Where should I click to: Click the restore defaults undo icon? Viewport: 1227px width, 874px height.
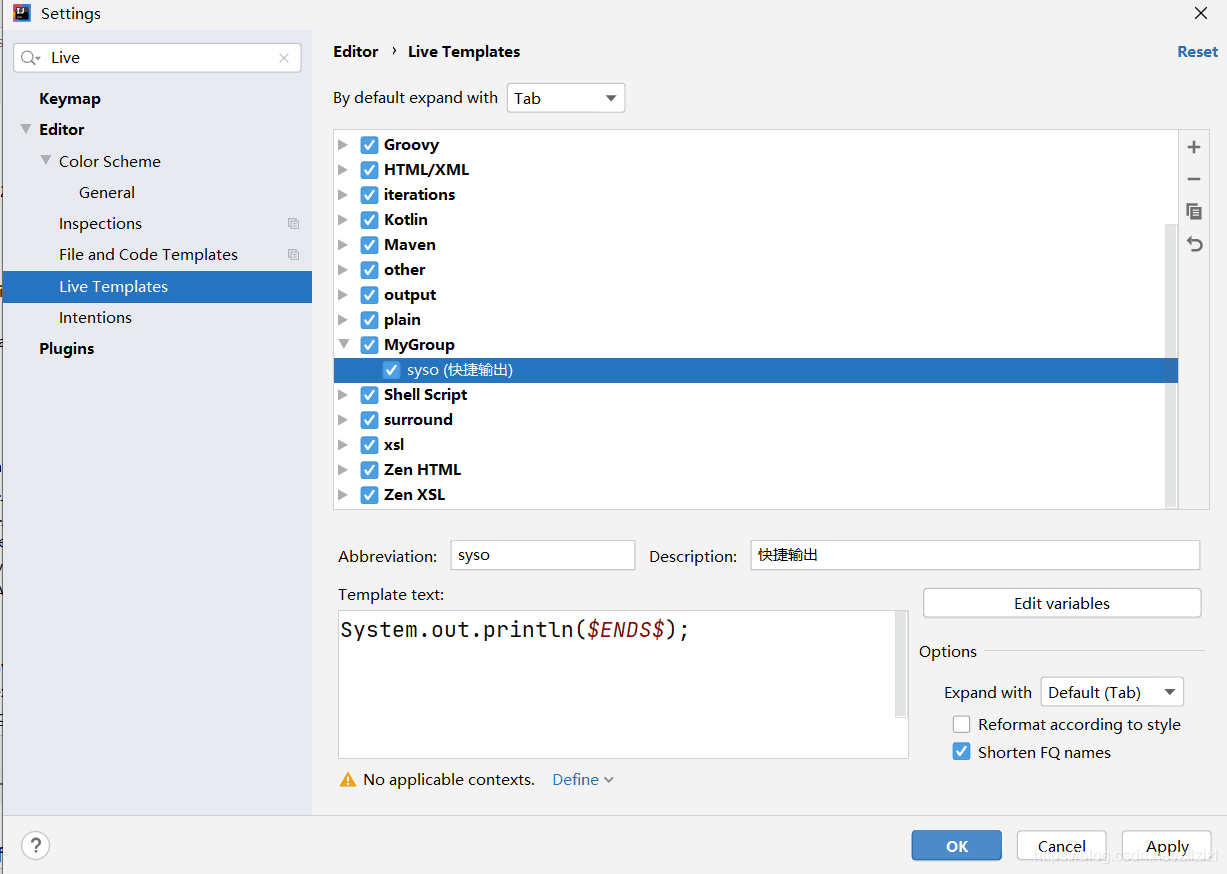coord(1193,243)
